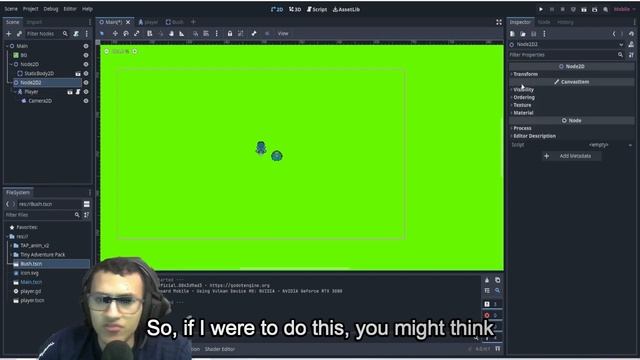Screen dimensions: 640x360
Task: Copy the Output log contents icon
Action: tap(498, 280)
